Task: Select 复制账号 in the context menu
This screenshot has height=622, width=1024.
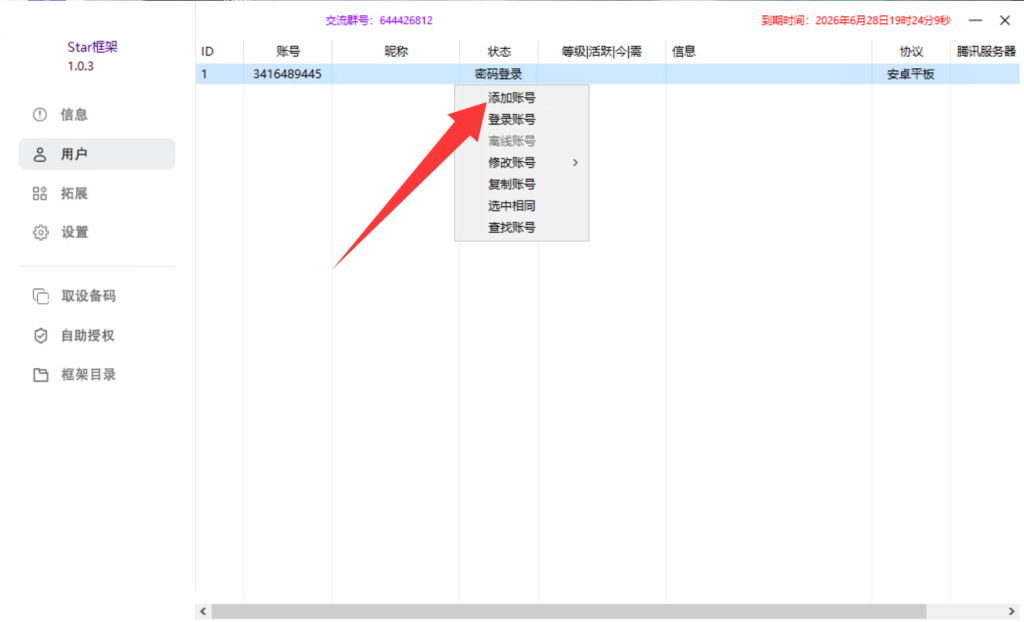Action: click(x=511, y=184)
